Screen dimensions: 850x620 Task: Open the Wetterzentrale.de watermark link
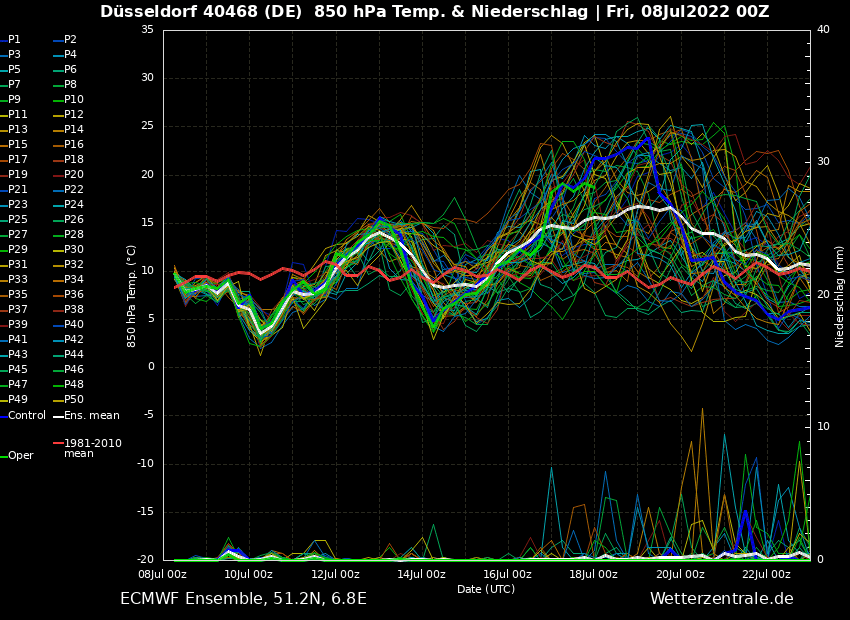pos(721,599)
